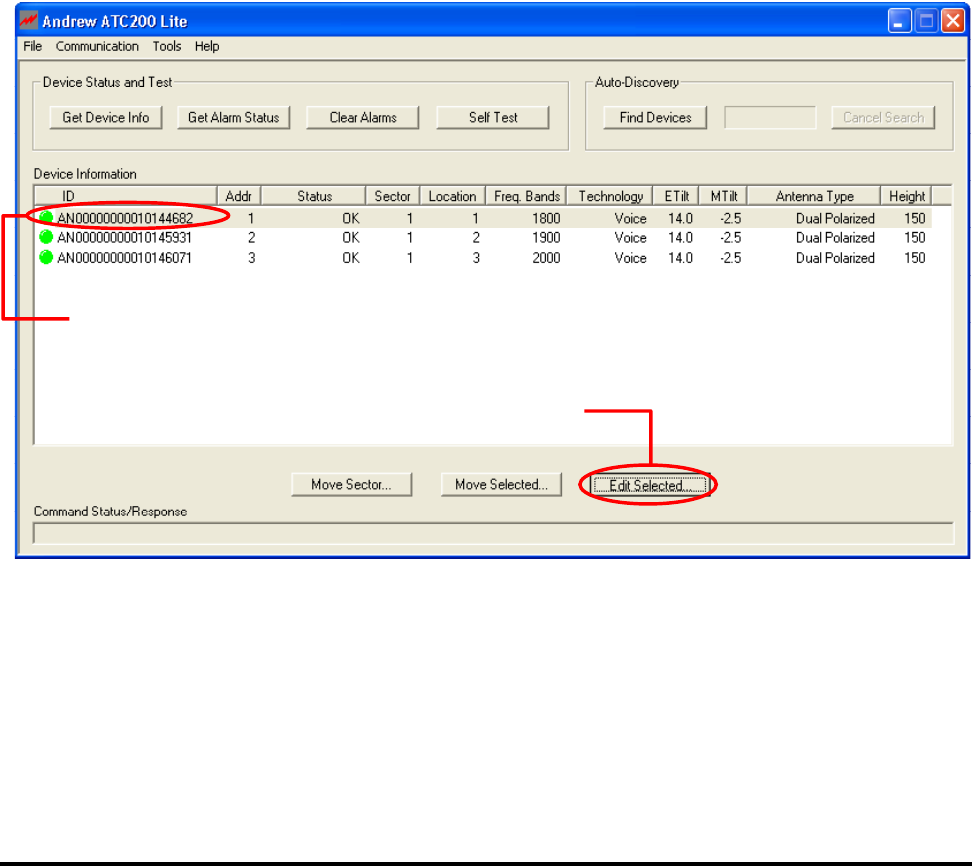Start Find Devices auto-discovery
Image resolution: width=973 pixels, height=866 pixels.
pyautogui.click(x=655, y=117)
